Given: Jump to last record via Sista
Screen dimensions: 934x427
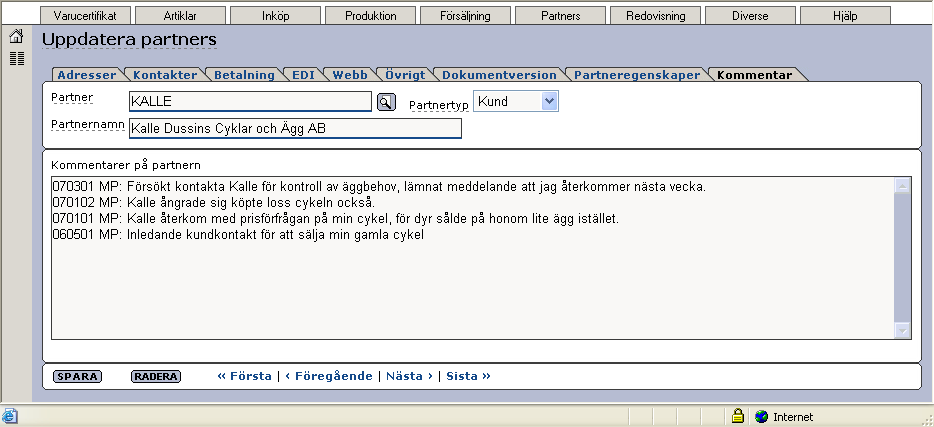Looking at the screenshot, I should pos(468,376).
